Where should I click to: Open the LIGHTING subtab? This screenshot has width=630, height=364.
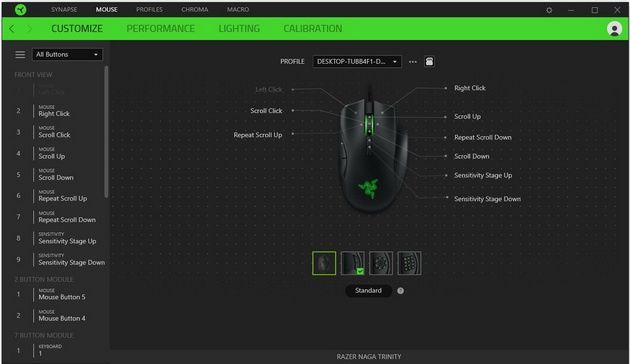239,29
